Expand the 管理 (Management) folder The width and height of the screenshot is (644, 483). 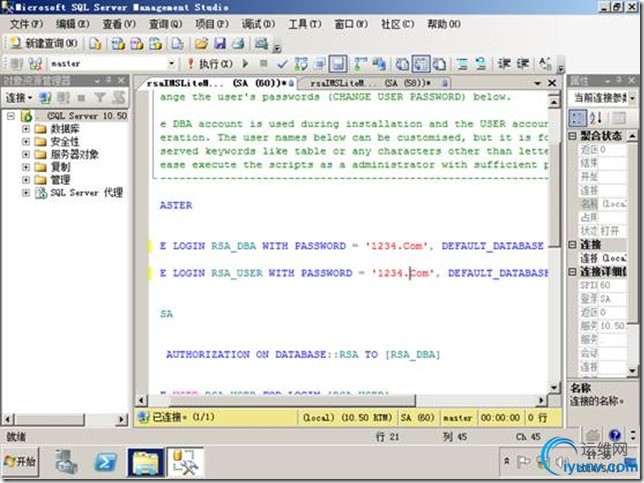(x=25, y=180)
